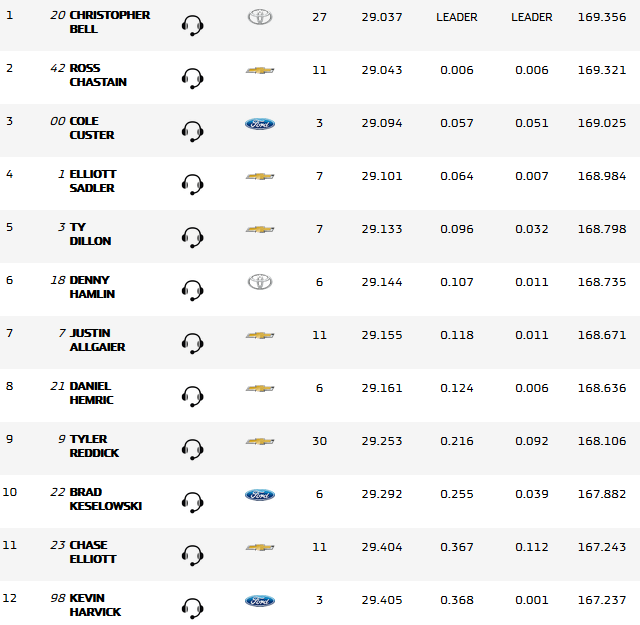The height and width of the screenshot is (625, 640).
Task: Select Kevin Harvick's headset audio icon
Action: (x=193, y=608)
